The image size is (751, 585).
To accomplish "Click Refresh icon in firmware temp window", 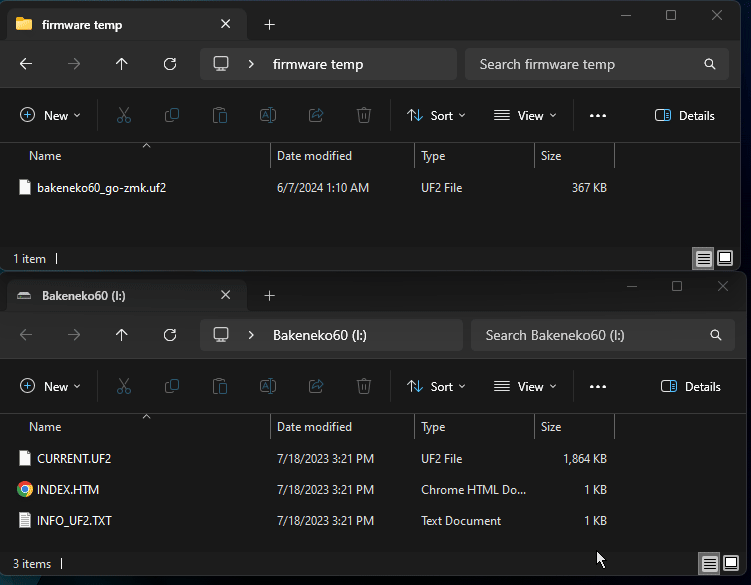I will pyautogui.click(x=170, y=64).
